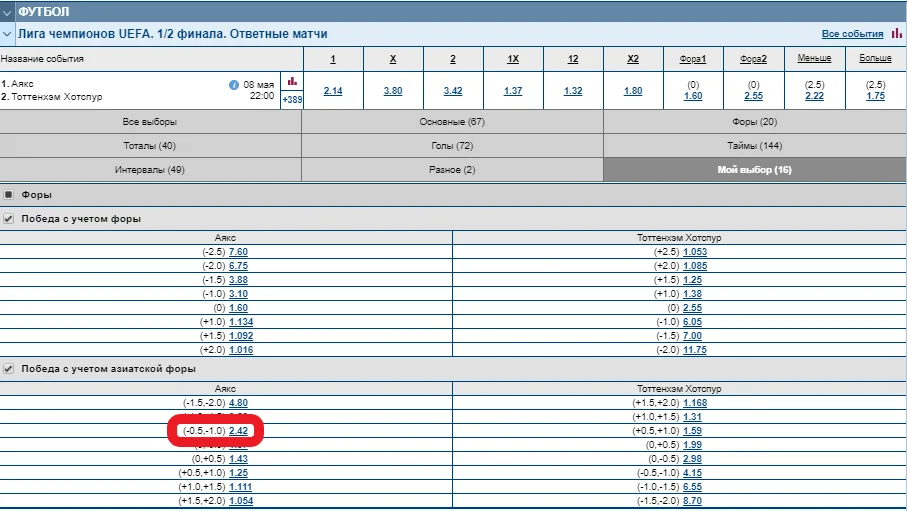Expand the +389 additional markets
Image resolution: width=907 pixels, height=511 pixels.
click(x=292, y=100)
